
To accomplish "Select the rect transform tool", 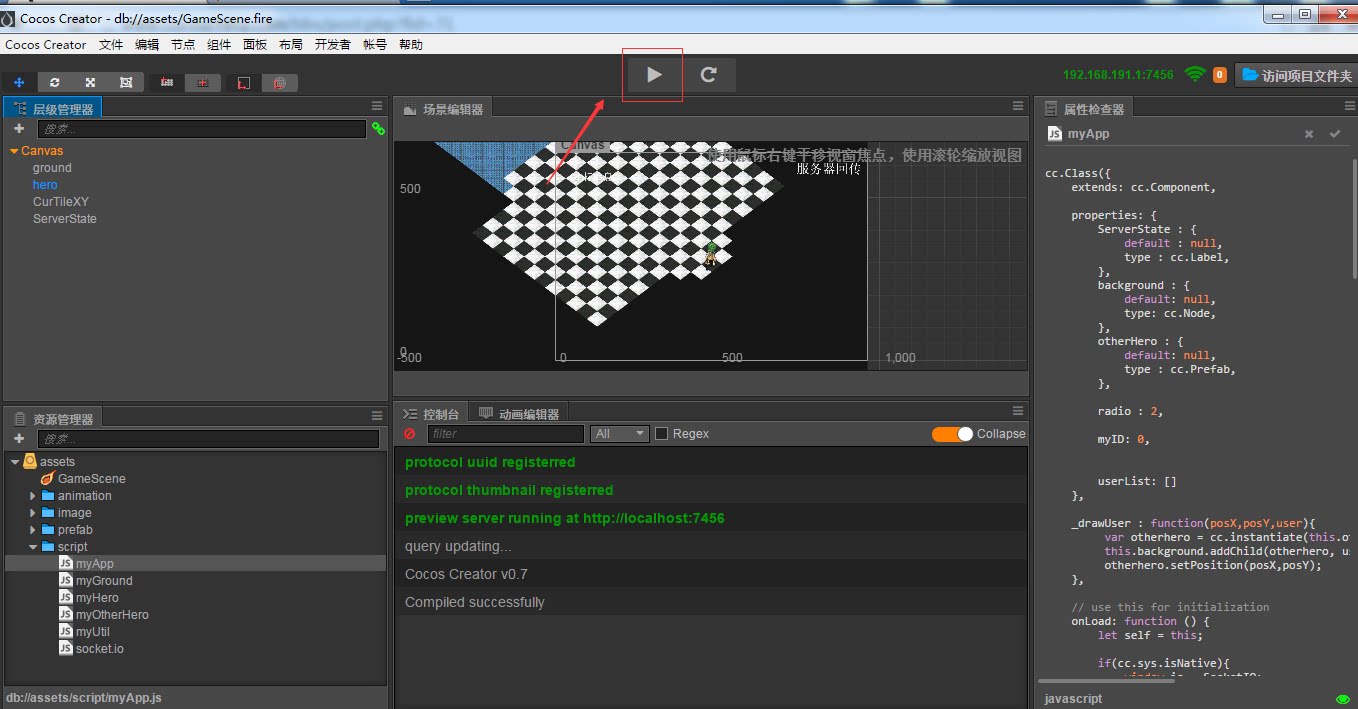I will (126, 82).
